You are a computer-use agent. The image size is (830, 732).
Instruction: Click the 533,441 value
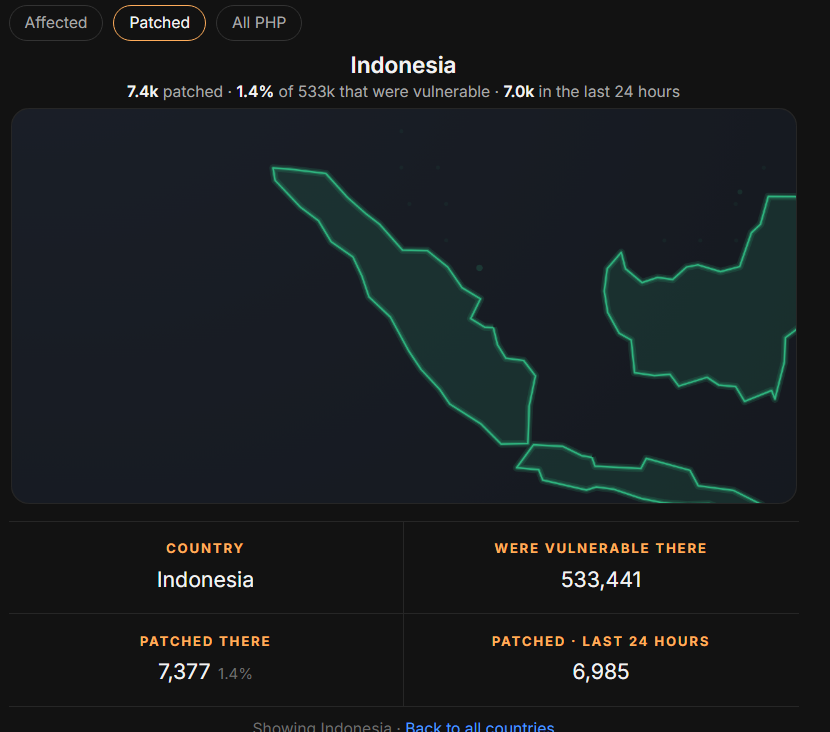(x=601, y=580)
